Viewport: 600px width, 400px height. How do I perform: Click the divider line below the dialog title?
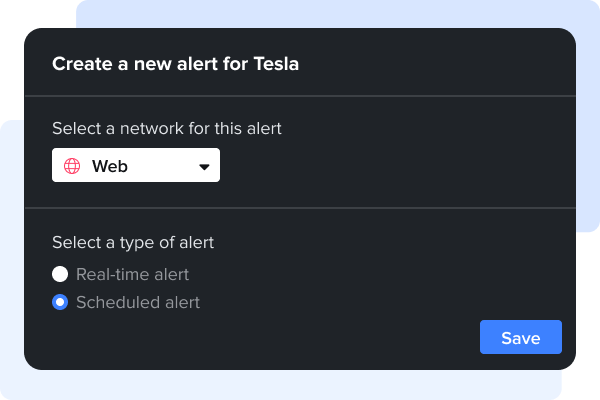(300, 96)
